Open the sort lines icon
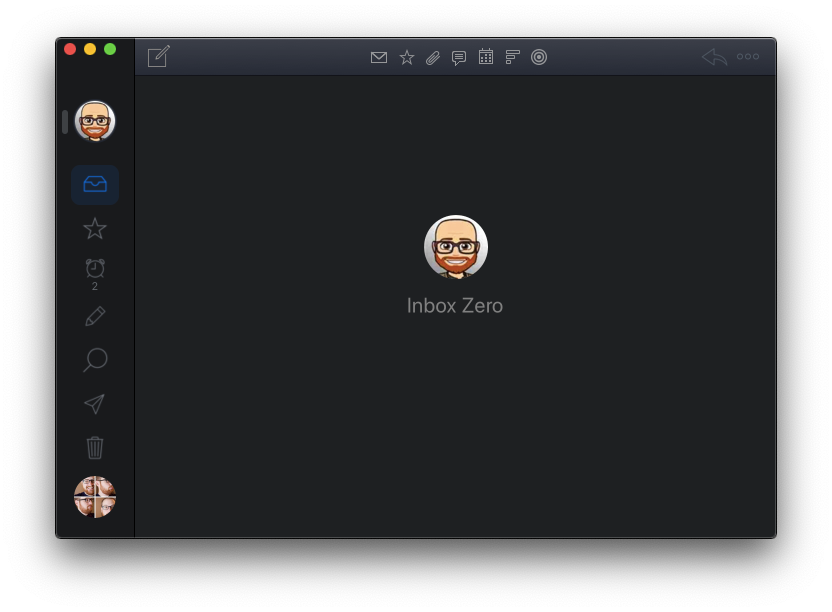Image resolution: width=832 pixels, height=612 pixels. pyautogui.click(x=513, y=57)
